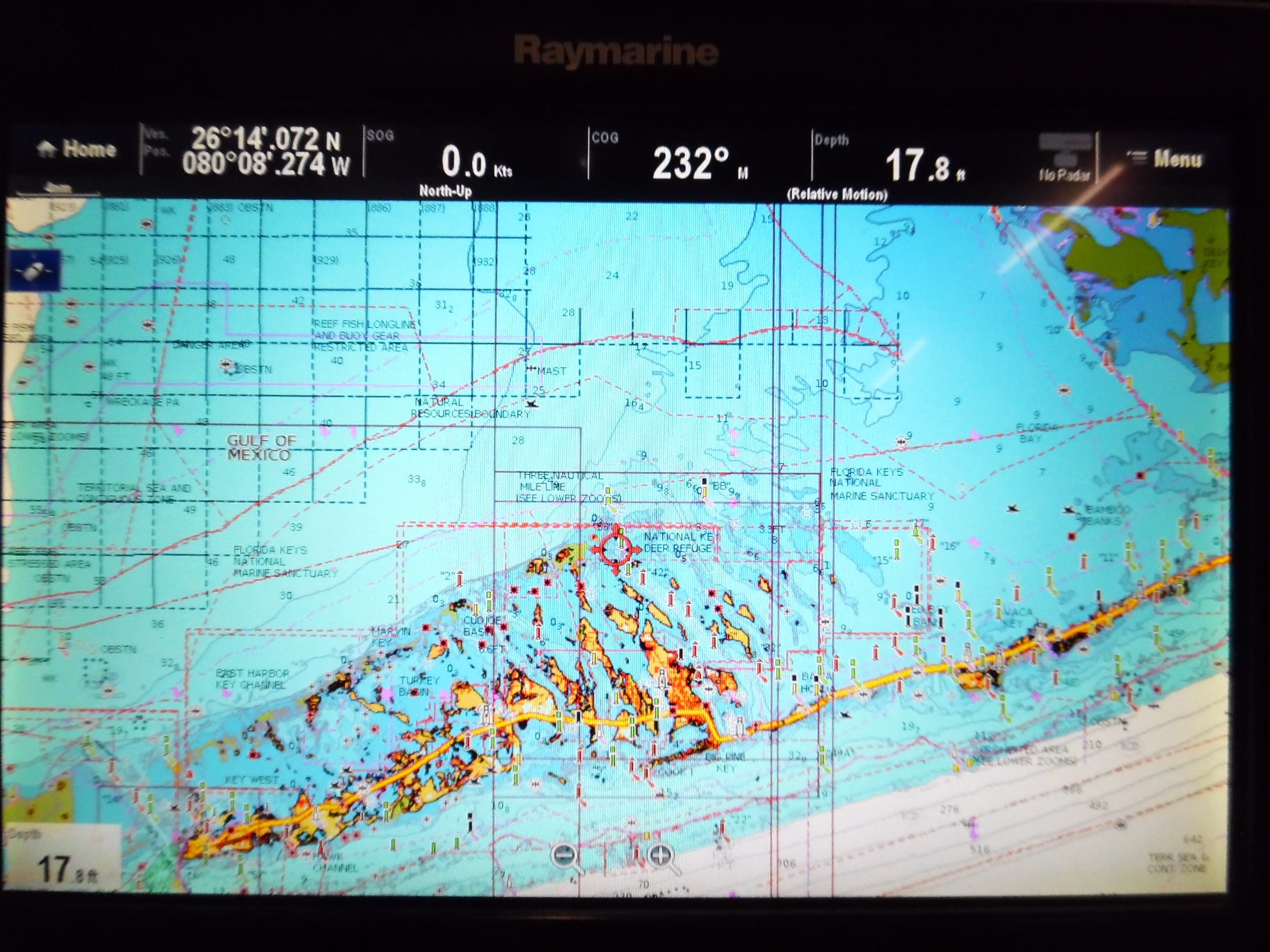1270x952 pixels.
Task: Tap the North-Up orientation label
Action: point(446,191)
